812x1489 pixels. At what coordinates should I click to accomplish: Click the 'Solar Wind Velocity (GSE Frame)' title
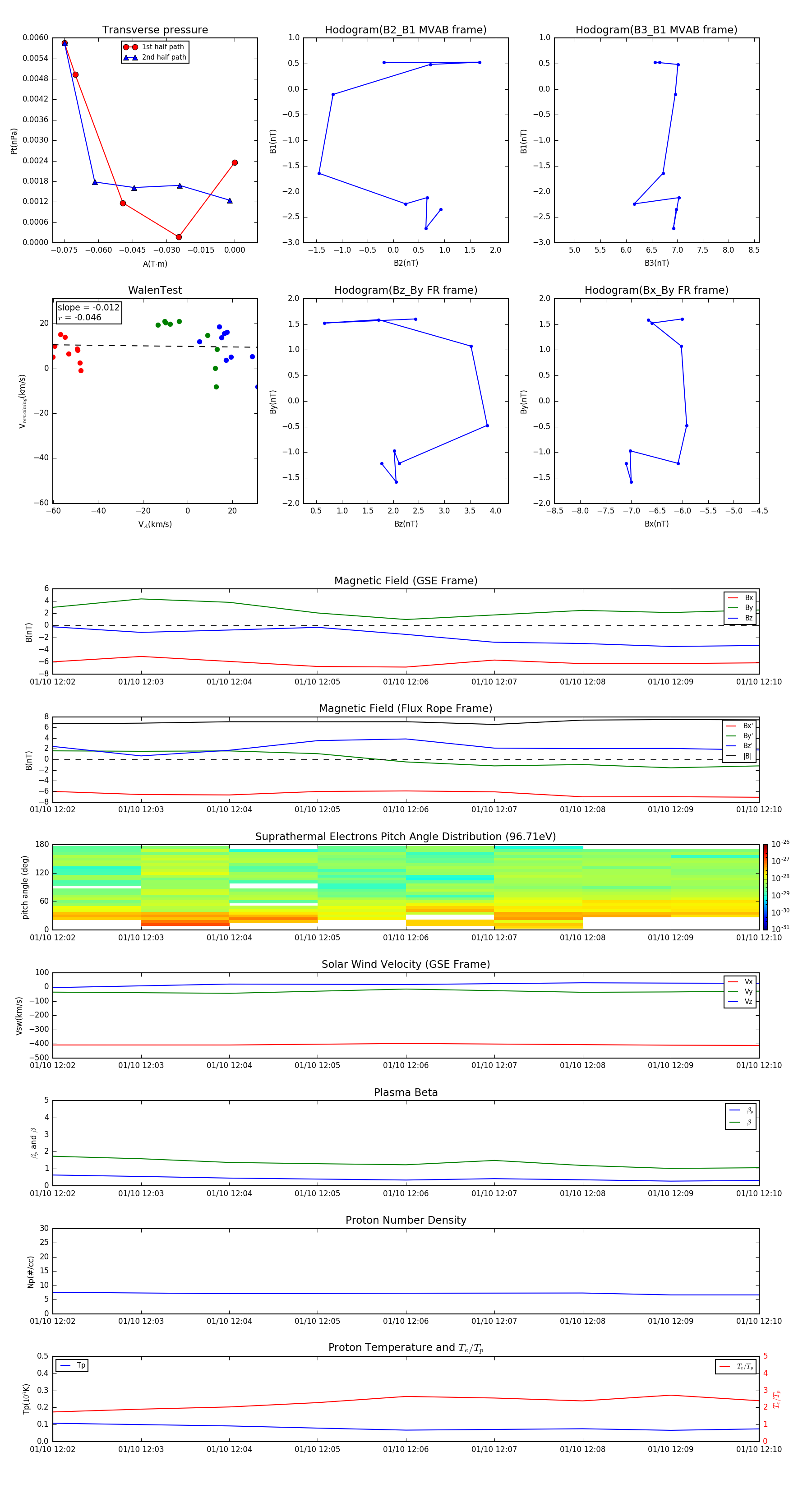(406, 965)
